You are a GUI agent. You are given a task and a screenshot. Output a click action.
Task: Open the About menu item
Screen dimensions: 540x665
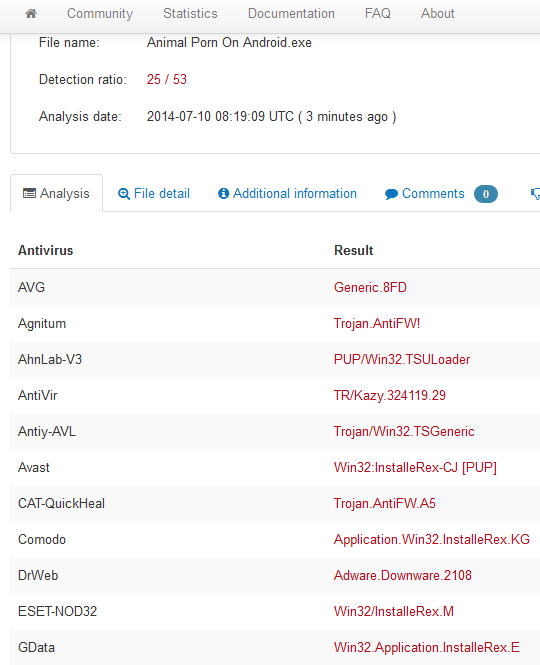coord(437,14)
